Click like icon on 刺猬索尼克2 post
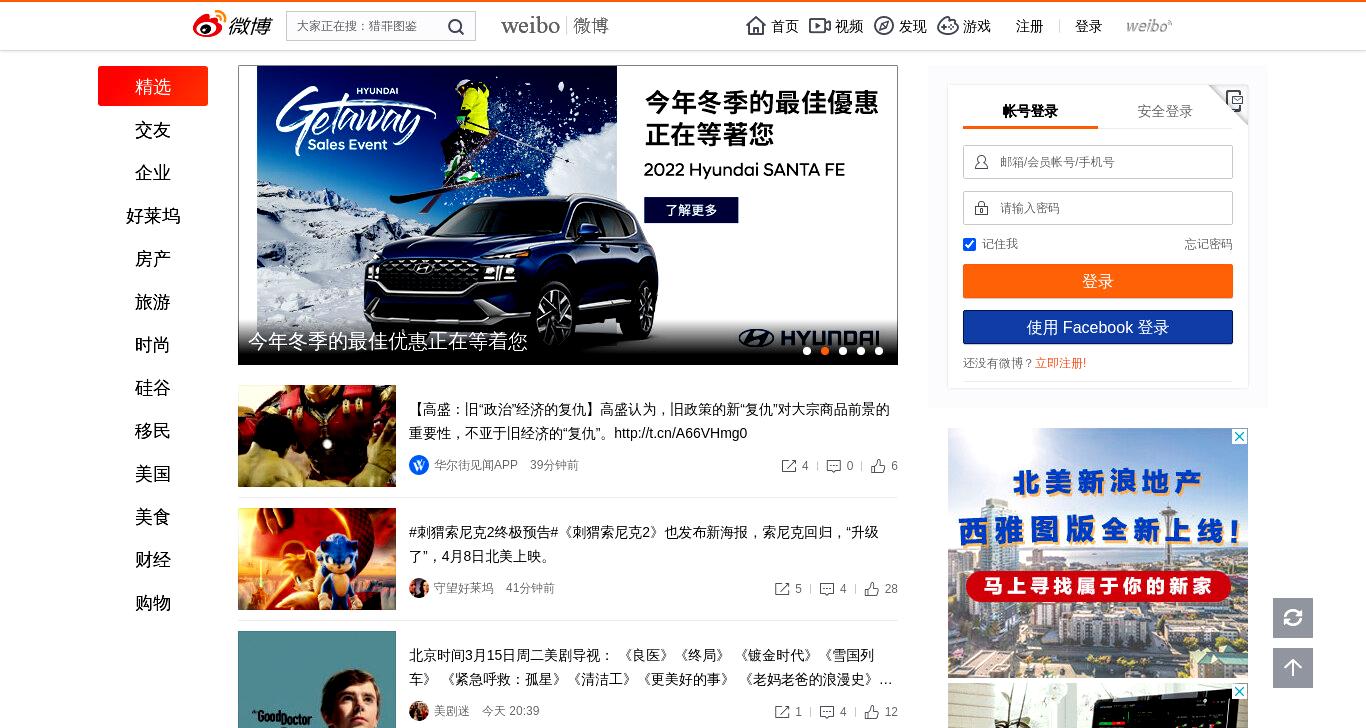This screenshot has width=1366, height=728. [x=872, y=589]
